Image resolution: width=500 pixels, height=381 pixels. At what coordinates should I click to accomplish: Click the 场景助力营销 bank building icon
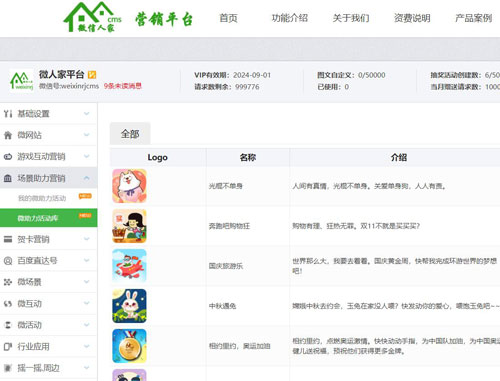click(x=8, y=178)
